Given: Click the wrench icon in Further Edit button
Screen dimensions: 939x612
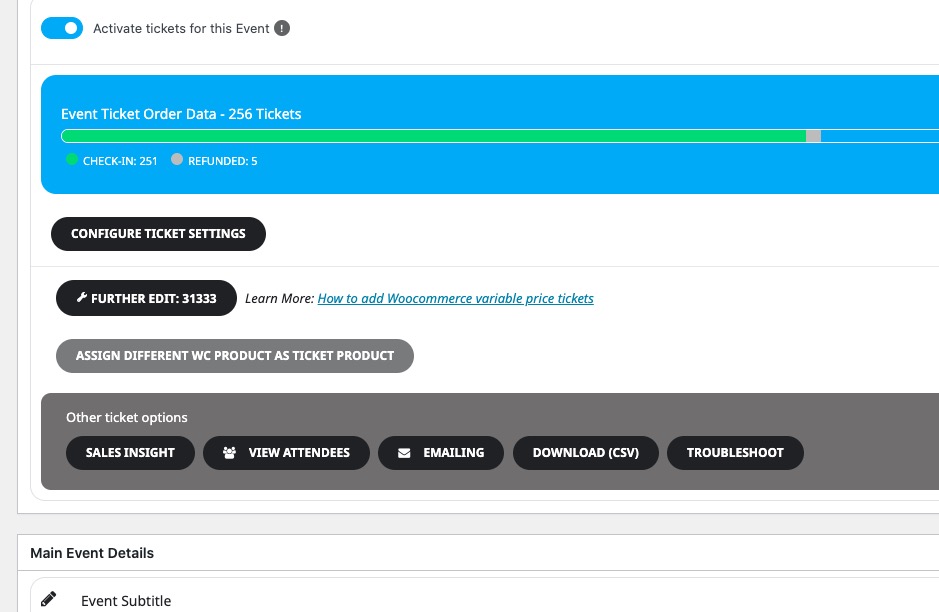Looking at the screenshot, I should coord(82,297).
